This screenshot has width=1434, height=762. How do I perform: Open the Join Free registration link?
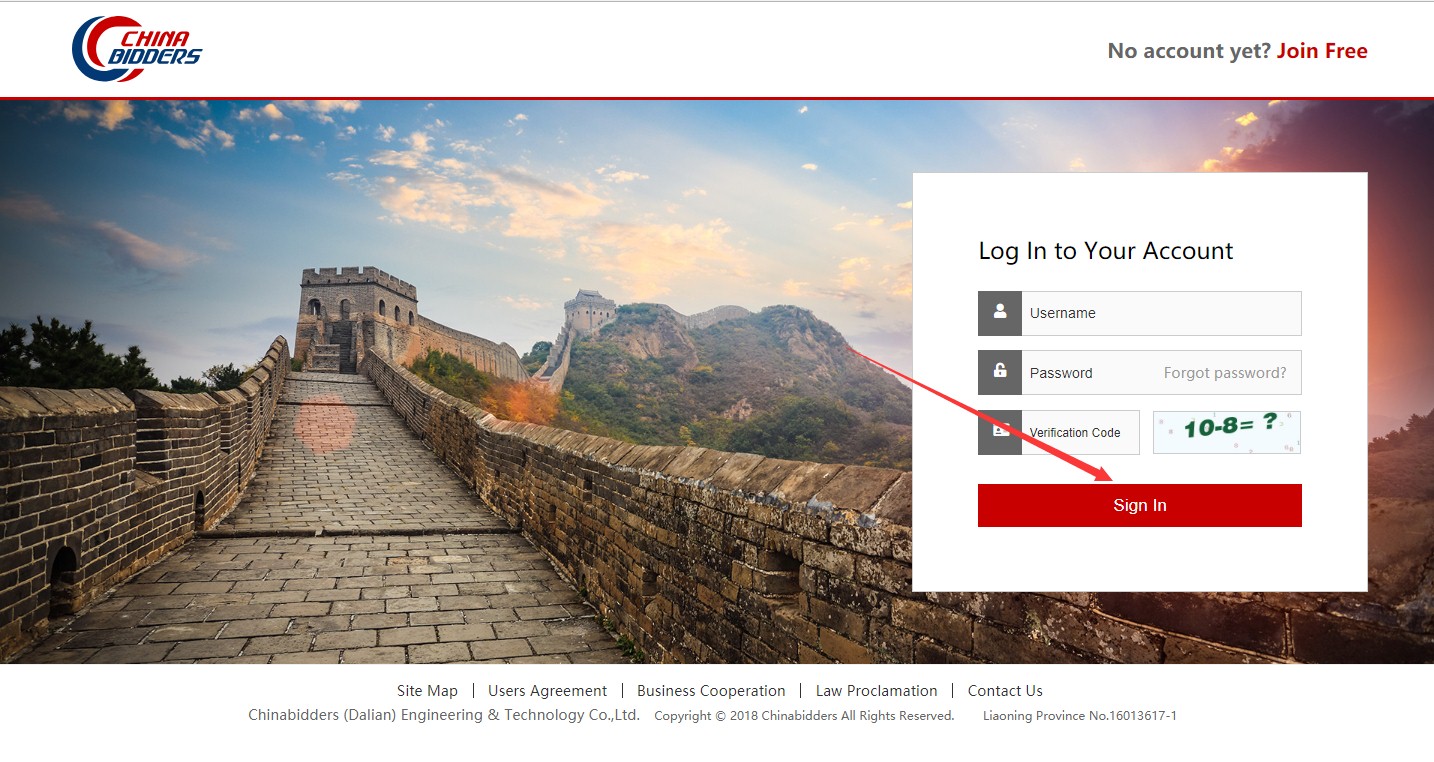click(1322, 51)
